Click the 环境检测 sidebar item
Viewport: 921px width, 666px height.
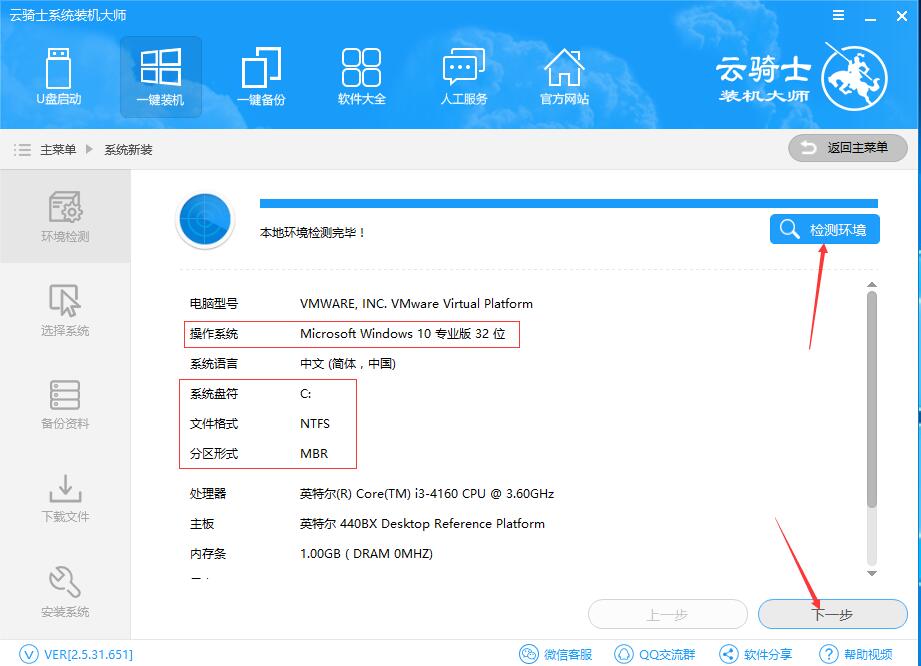click(x=64, y=217)
